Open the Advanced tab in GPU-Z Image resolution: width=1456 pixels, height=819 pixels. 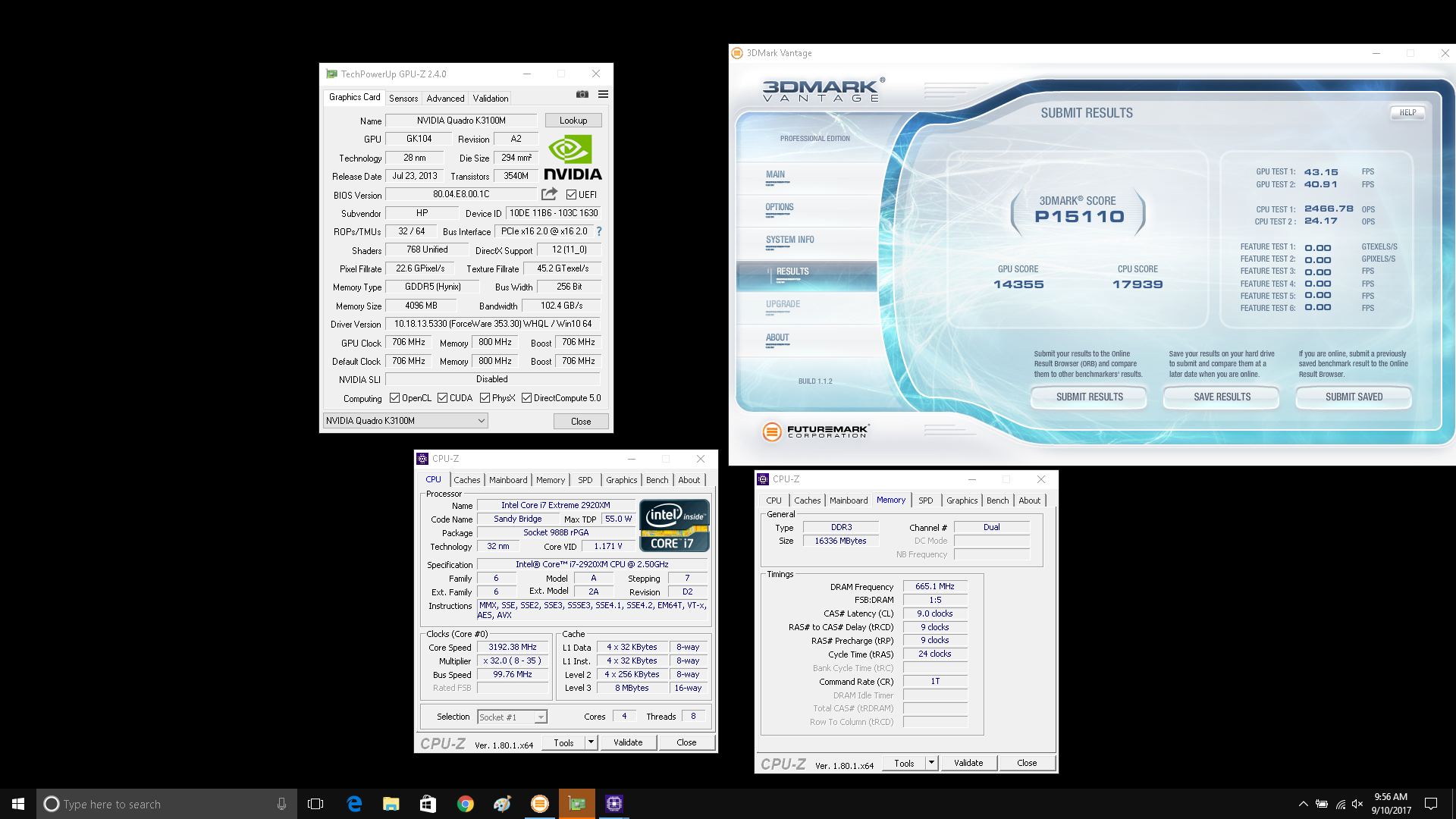[445, 99]
